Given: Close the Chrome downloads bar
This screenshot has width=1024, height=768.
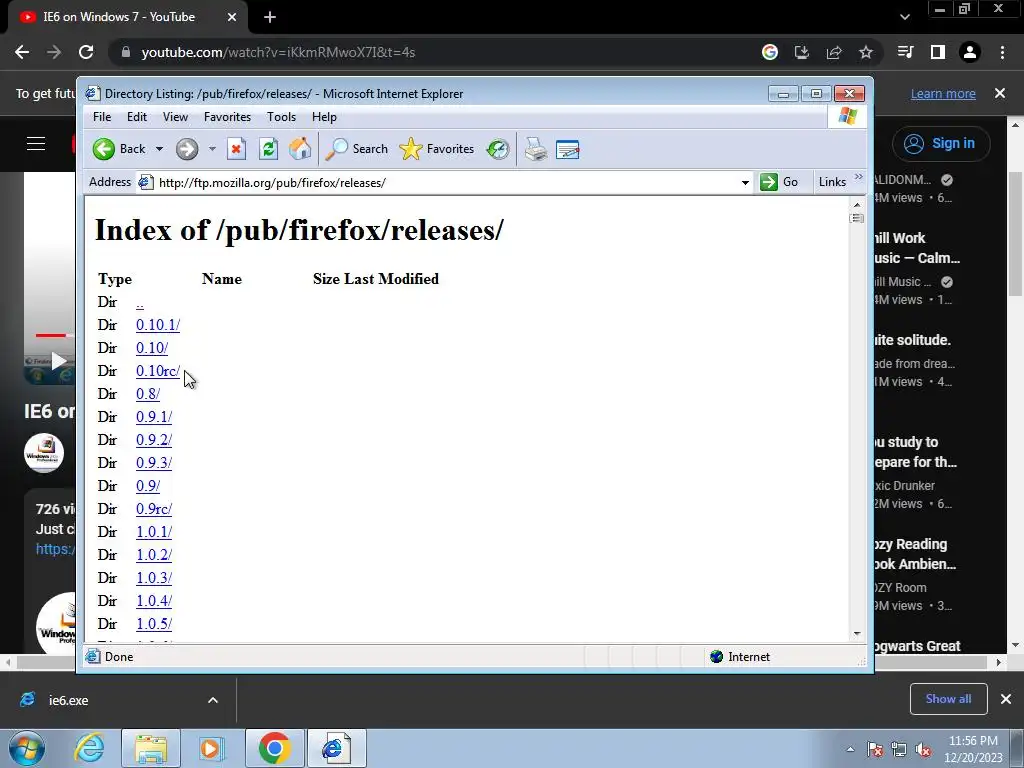Looking at the screenshot, I should (1006, 699).
